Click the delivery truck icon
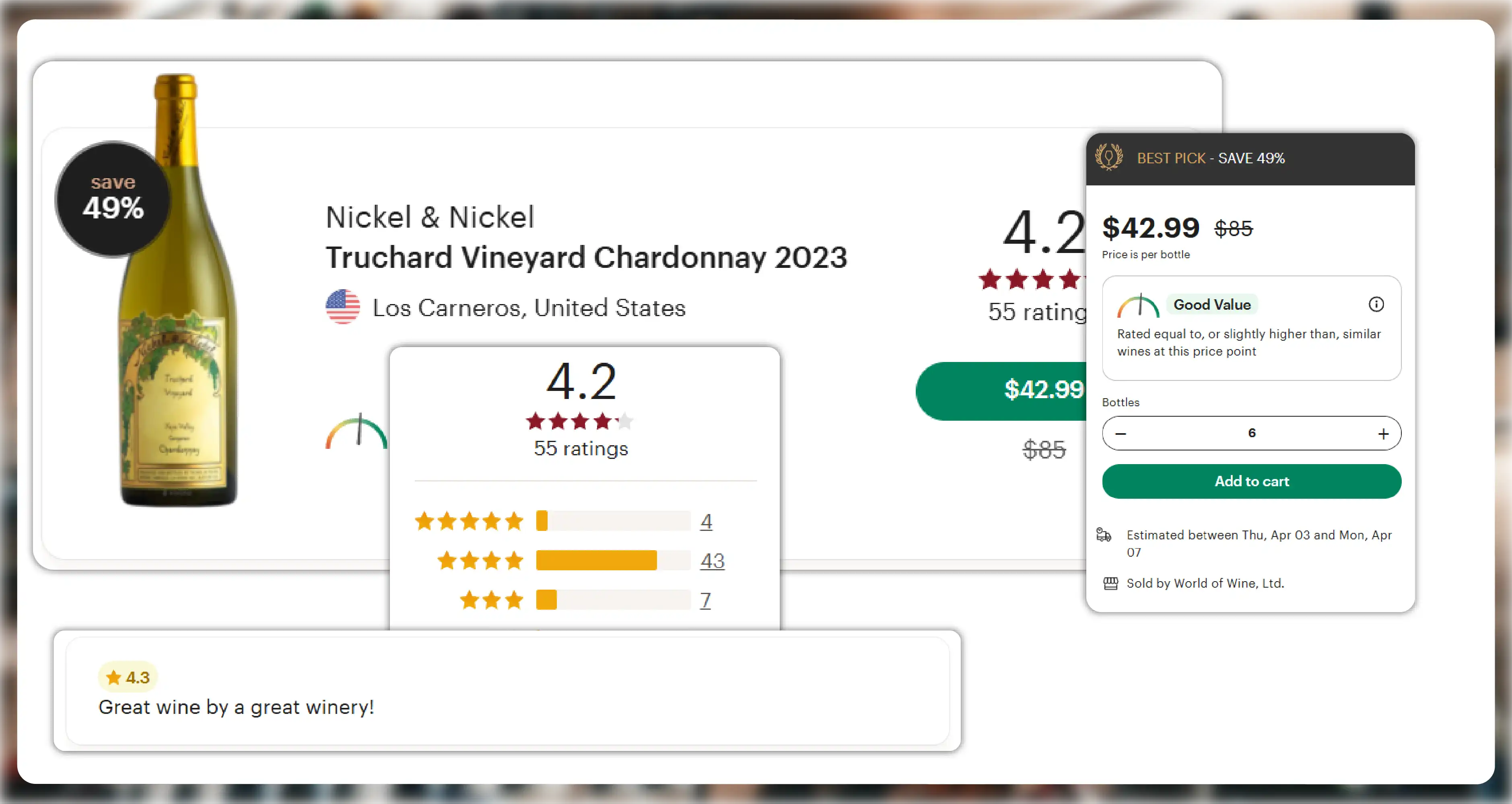Screen dimensions: 1512x804 coord(1104,535)
